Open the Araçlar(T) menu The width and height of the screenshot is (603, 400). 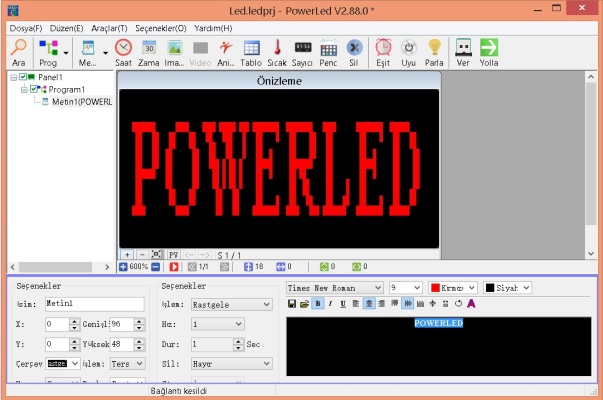[109, 28]
